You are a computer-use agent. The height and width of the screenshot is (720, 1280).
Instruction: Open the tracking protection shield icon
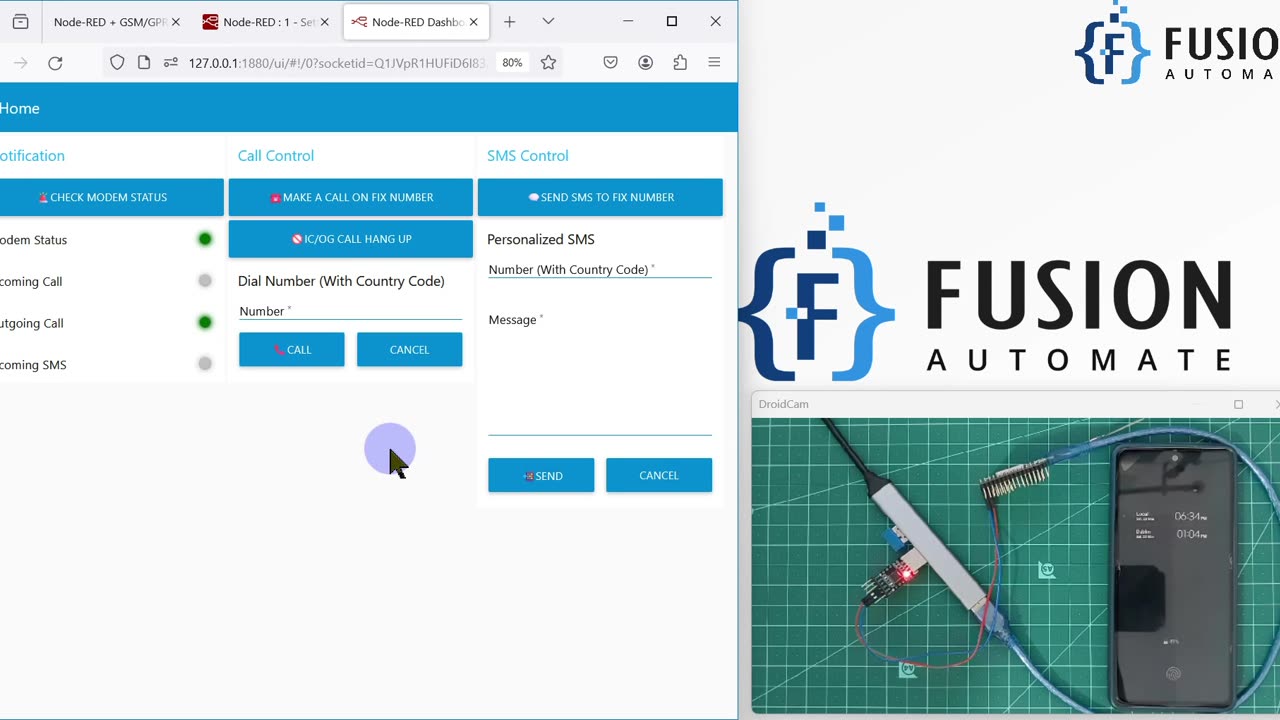[117, 63]
